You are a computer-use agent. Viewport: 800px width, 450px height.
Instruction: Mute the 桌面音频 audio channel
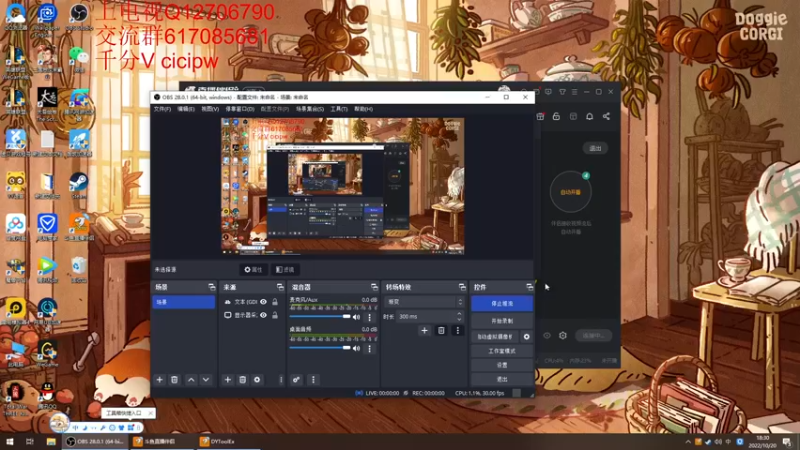click(357, 348)
